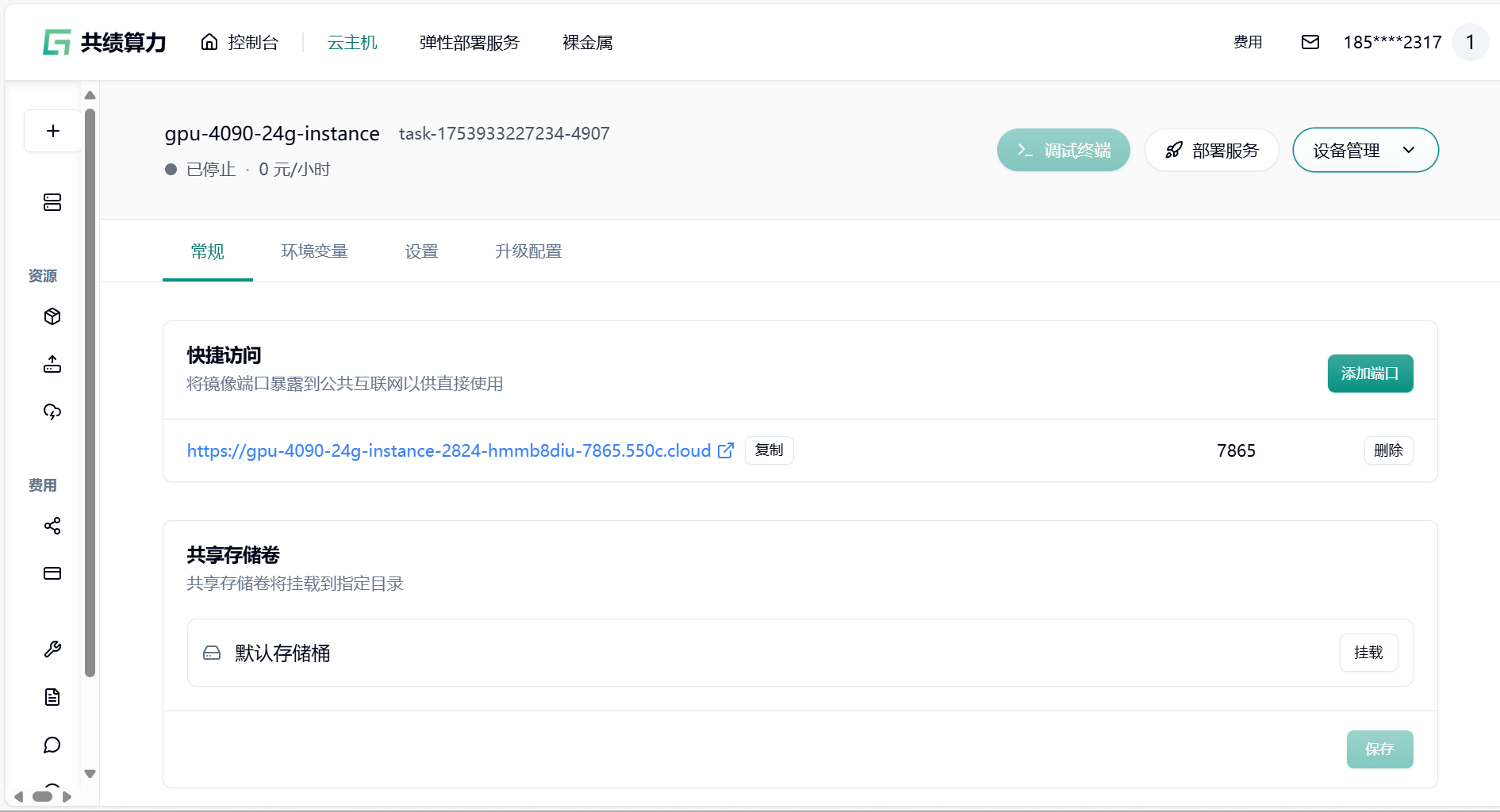The width and height of the screenshot is (1500, 812).
Task: Click the instance name gpu-4090-24g-instance
Action: [272, 133]
